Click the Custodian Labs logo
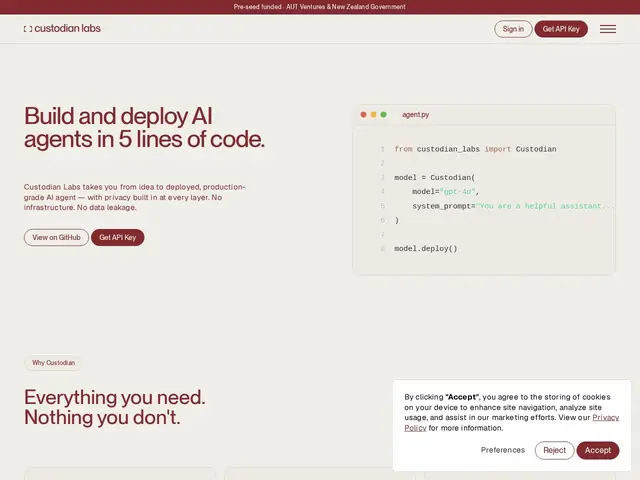The width and height of the screenshot is (640, 480). point(62,29)
